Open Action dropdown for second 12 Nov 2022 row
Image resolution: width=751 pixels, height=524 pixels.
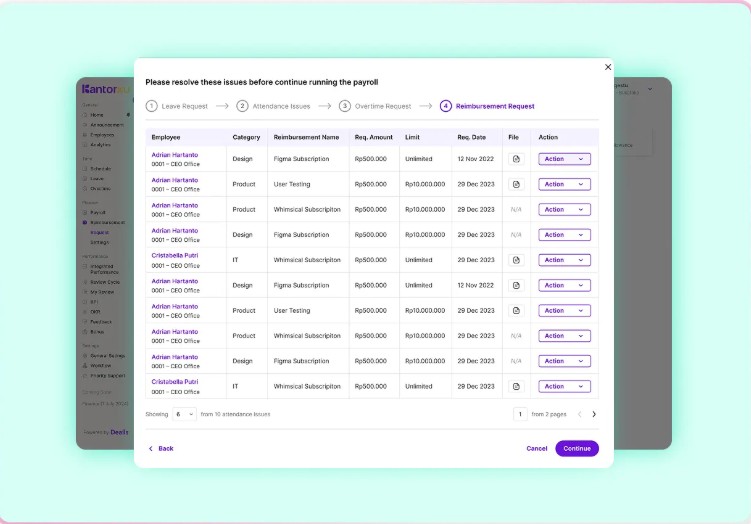(x=564, y=285)
